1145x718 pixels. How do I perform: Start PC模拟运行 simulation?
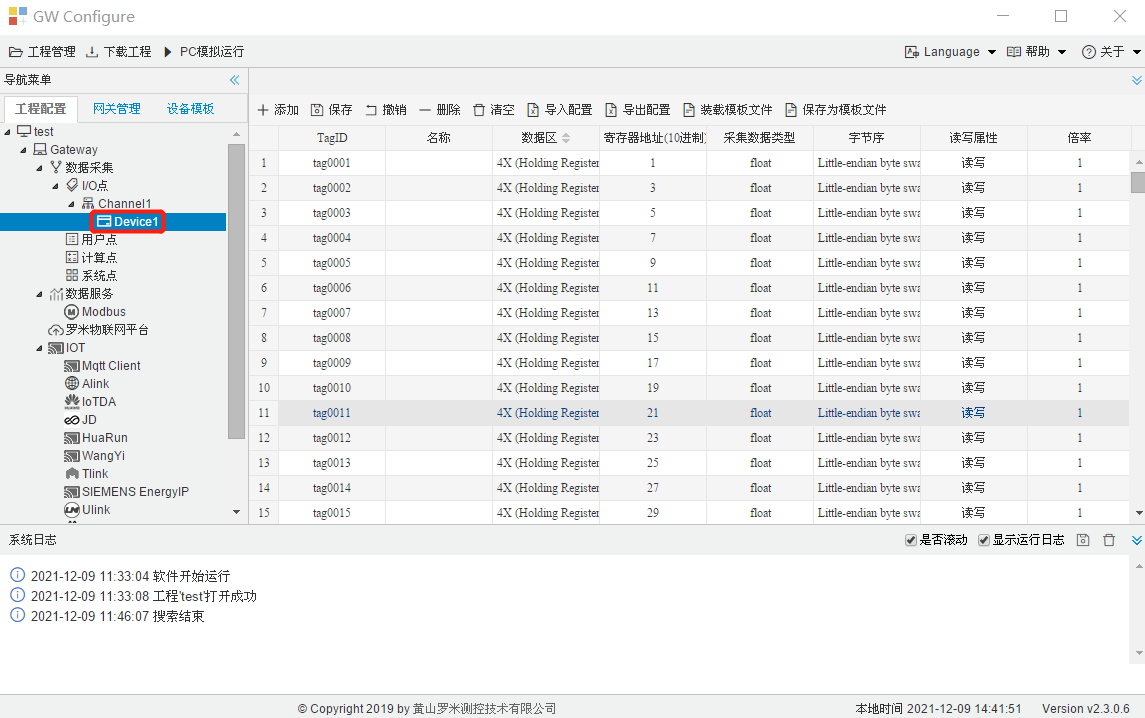(204, 52)
